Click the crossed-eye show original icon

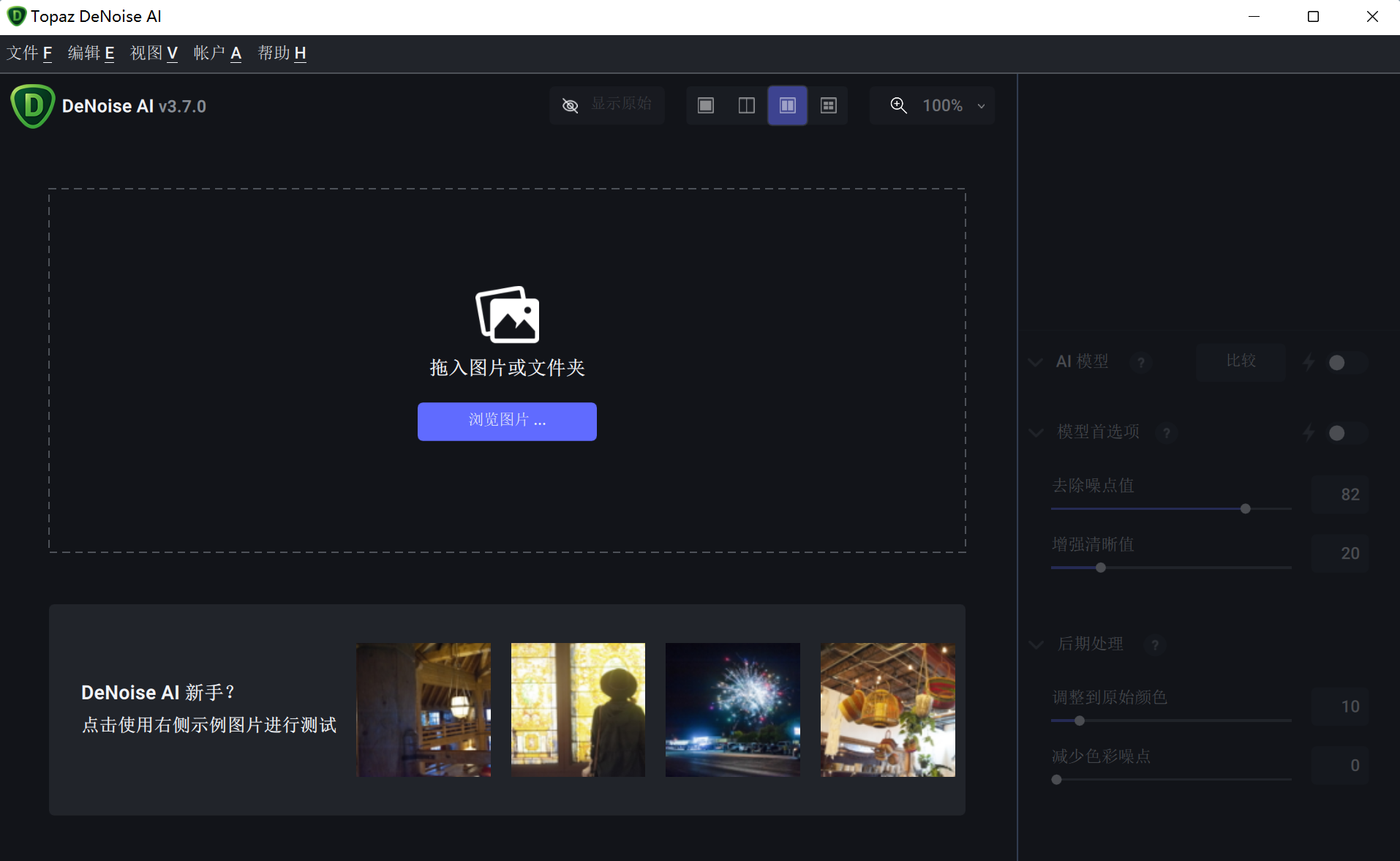click(x=571, y=106)
